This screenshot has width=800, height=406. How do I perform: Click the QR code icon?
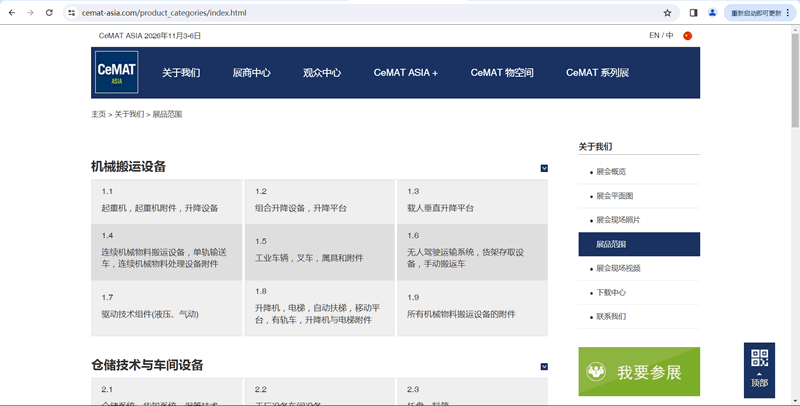pos(759,358)
